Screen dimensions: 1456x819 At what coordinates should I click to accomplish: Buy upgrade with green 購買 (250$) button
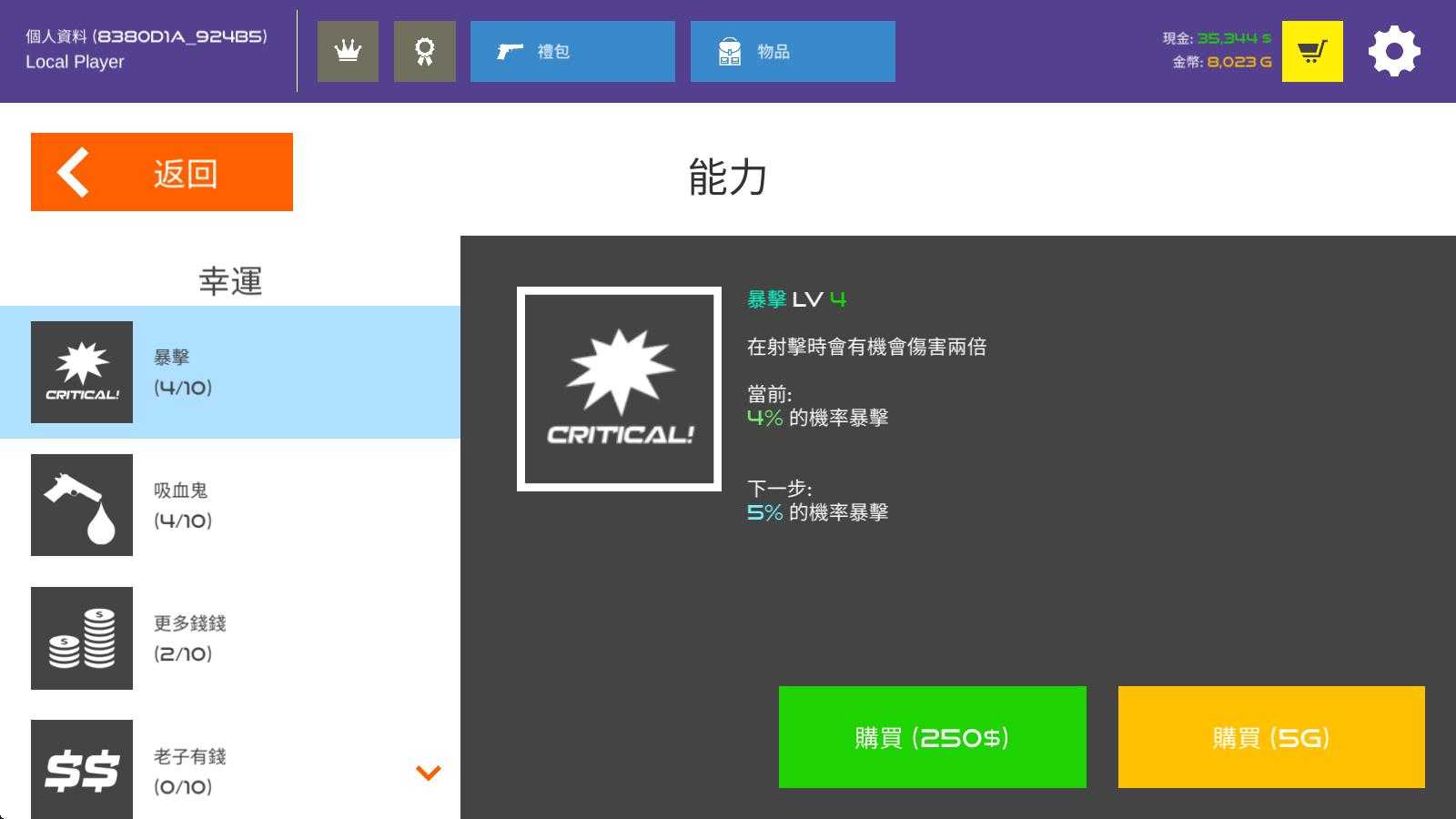[x=932, y=737]
